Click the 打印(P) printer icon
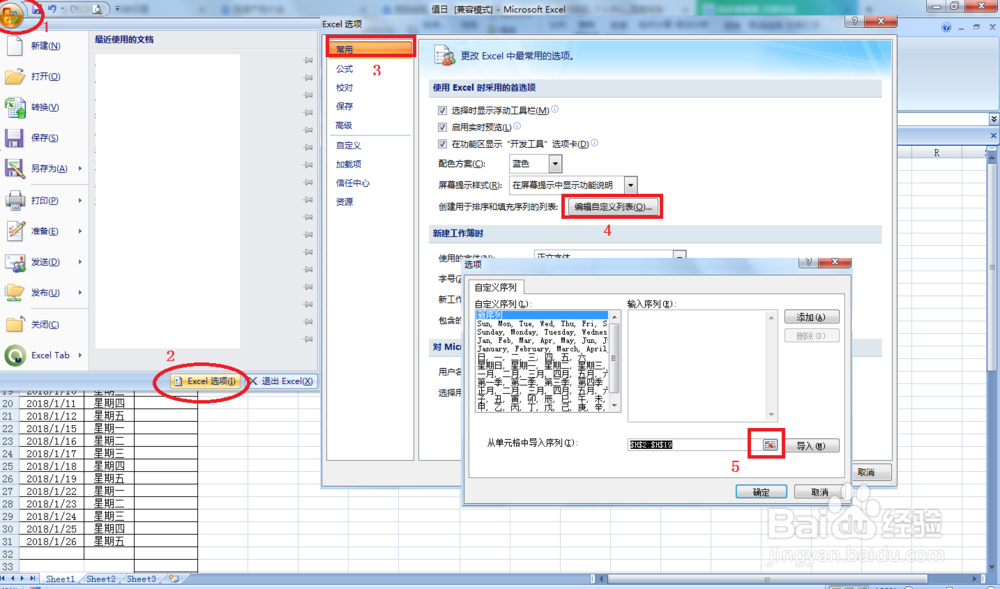The width and height of the screenshot is (1000, 589). tap(15, 200)
